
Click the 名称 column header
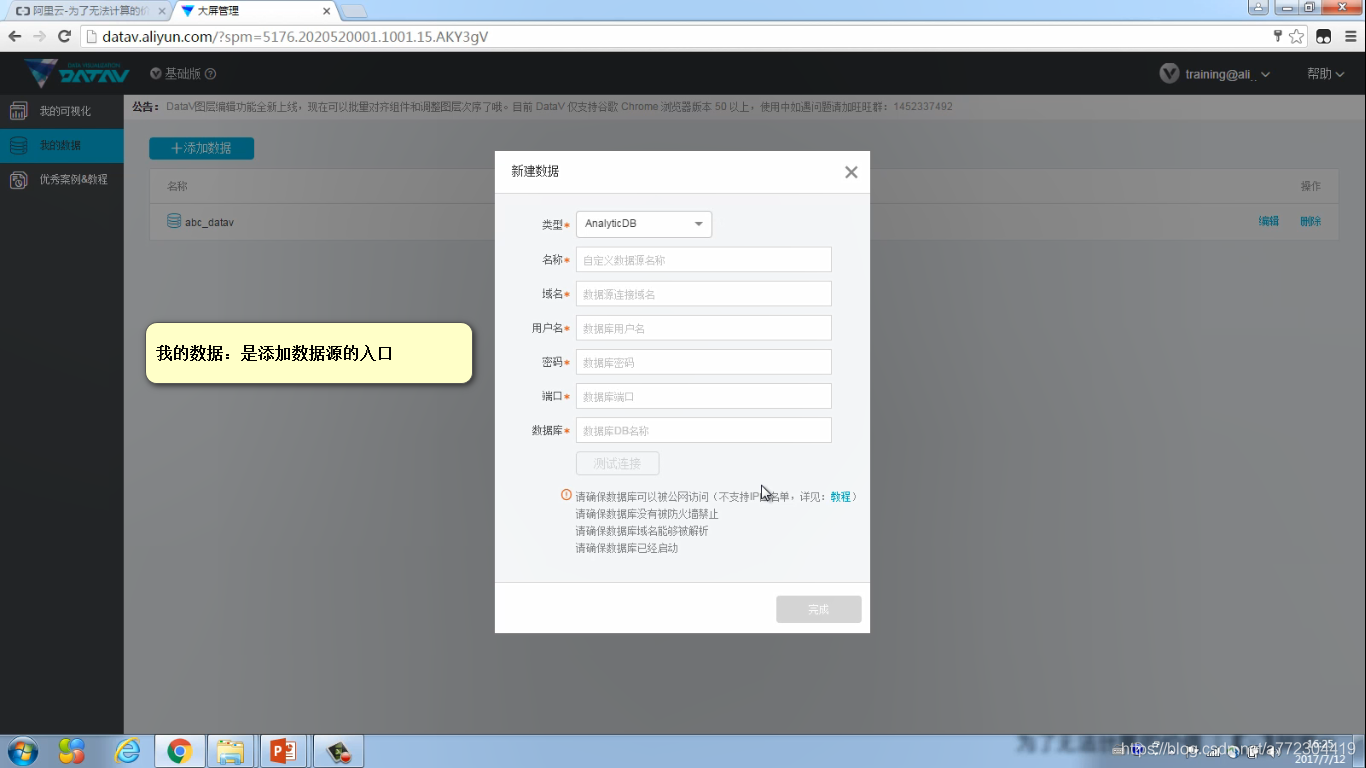177,186
